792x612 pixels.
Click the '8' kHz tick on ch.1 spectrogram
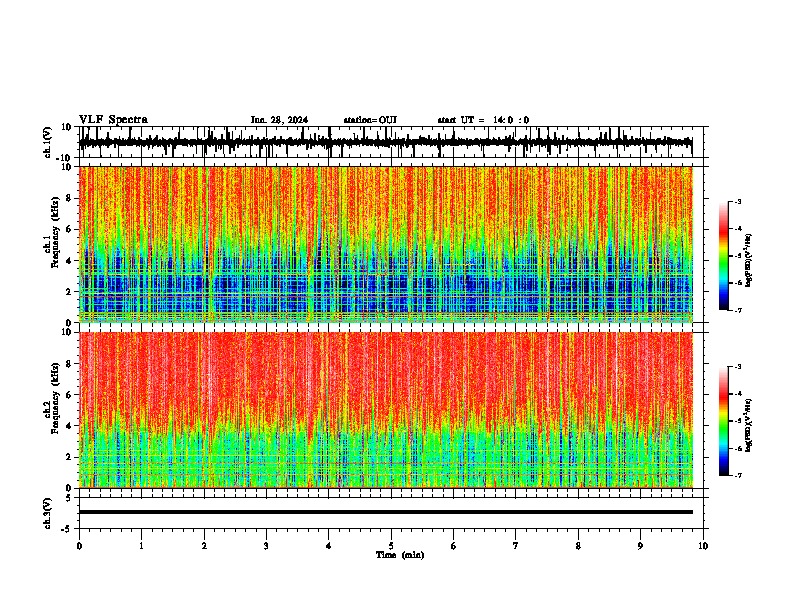pyautogui.click(x=69, y=198)
